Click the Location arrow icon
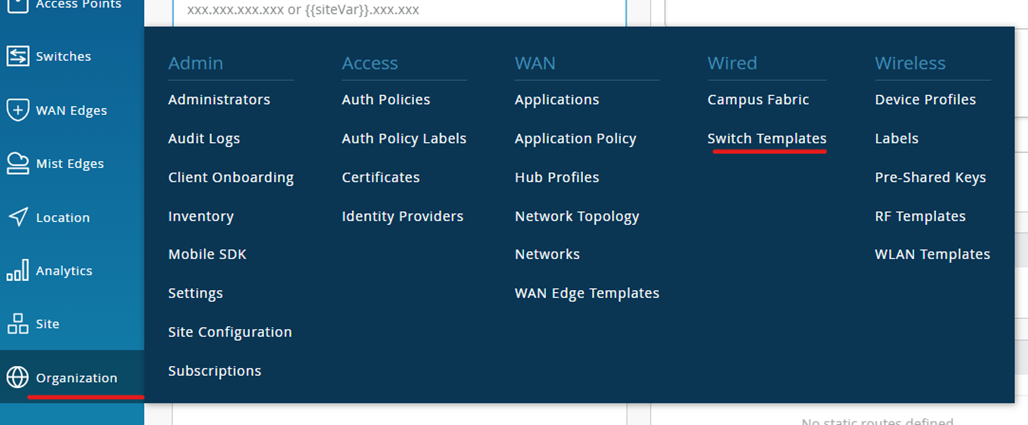Screen dimensions: 1028x425 pyautogui.click(x=18, y=217)
